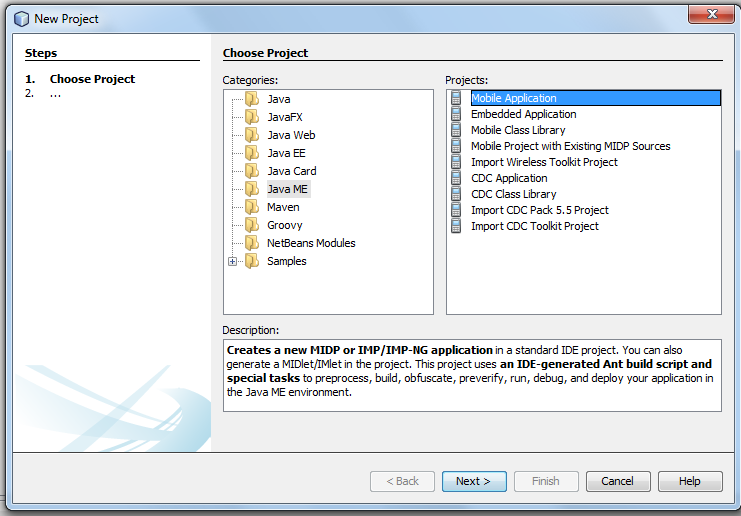
Task: Select the Java Card category
Action: pyautogui.click(x=292, y=171)
